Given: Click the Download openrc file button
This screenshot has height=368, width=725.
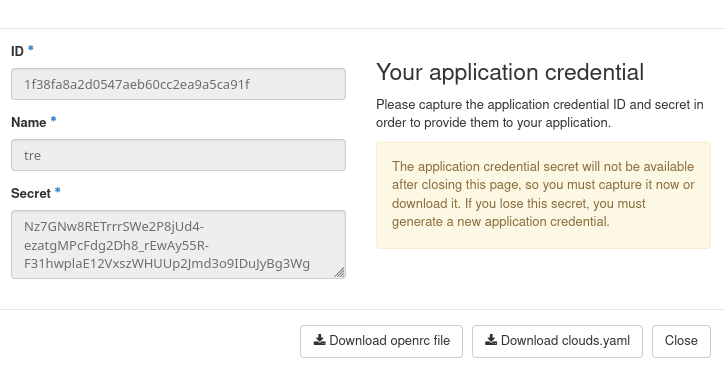Looking at the screenshot, I should point(381,341).
